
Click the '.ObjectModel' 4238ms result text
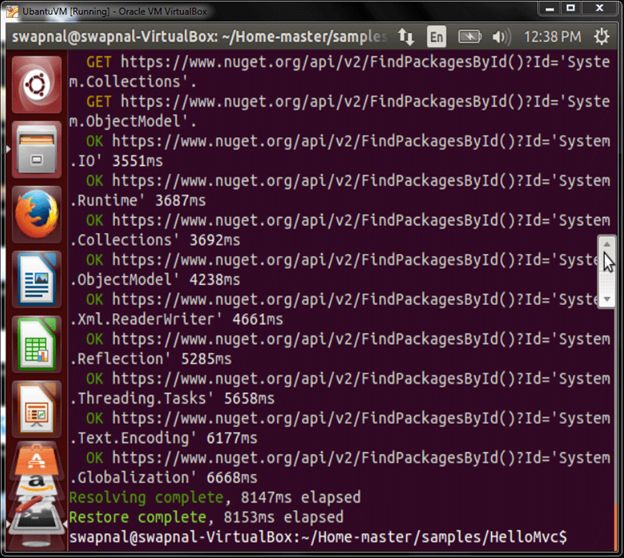[155, 280]
